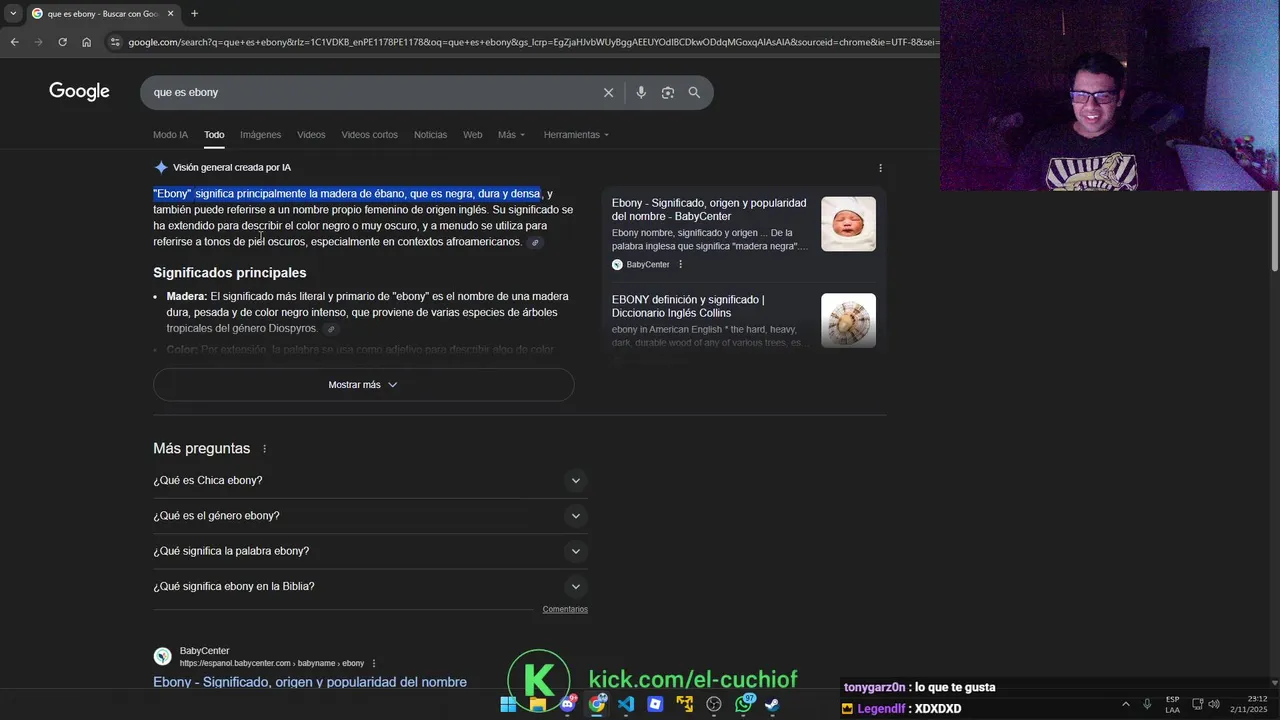Reload the page with the refresh icon

(62, 42)
